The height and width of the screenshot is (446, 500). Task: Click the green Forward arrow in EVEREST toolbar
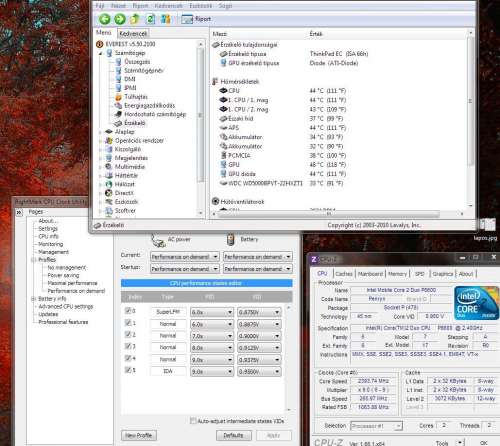click(x=120, y=19)
